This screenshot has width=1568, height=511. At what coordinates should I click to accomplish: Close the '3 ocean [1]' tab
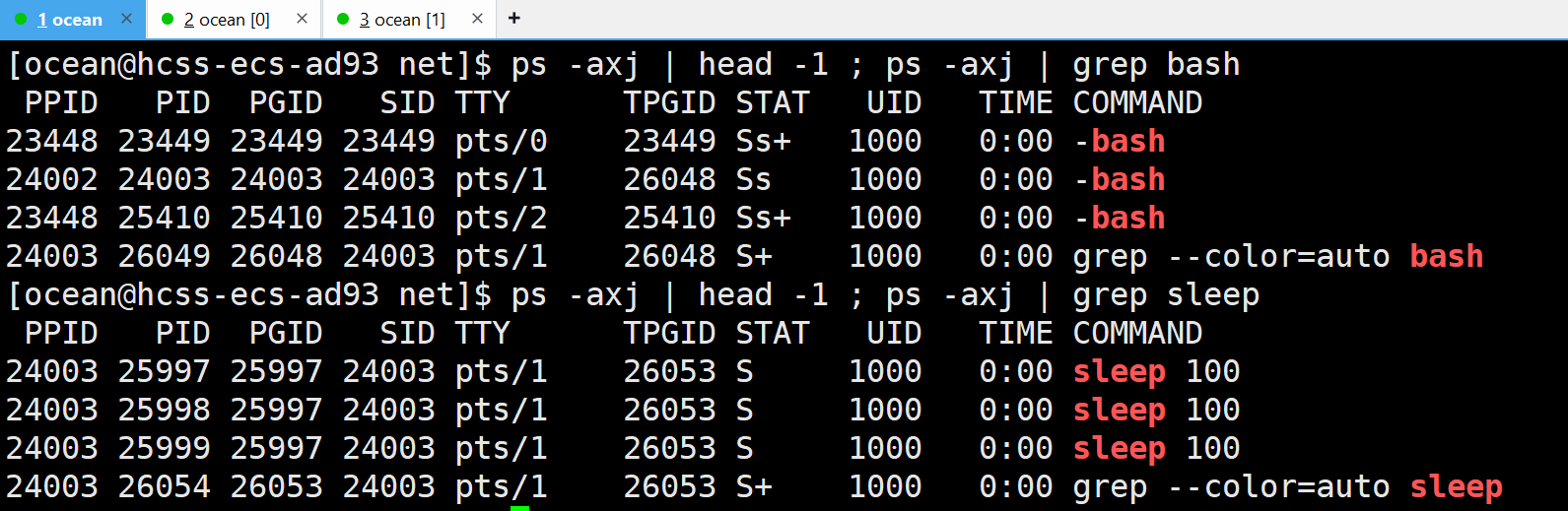(477, 19)
